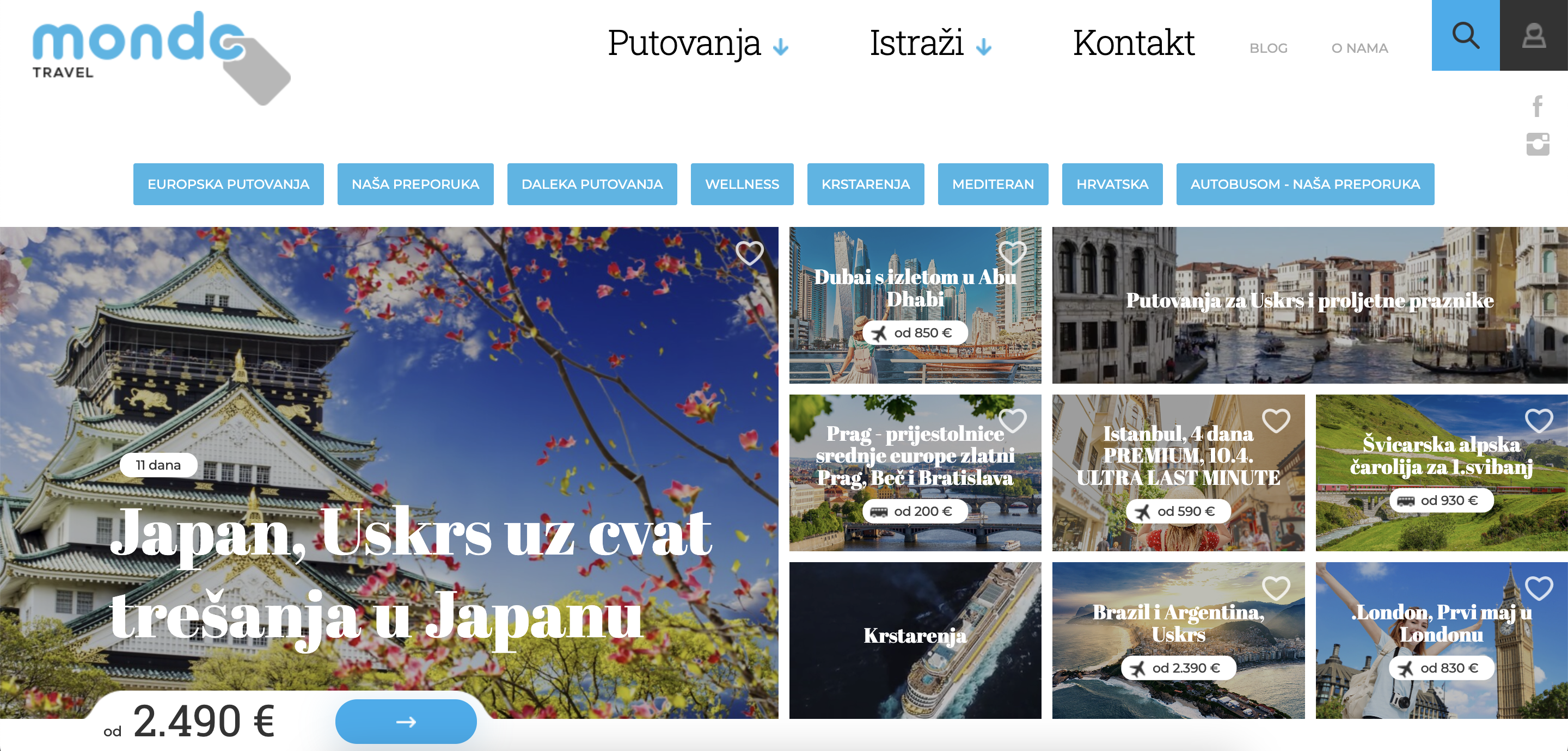Image resolution: width=1568 pixels, height=751 pixels.
Task: Toggle the favorite heart on the London card
Action: point(1538,588)
